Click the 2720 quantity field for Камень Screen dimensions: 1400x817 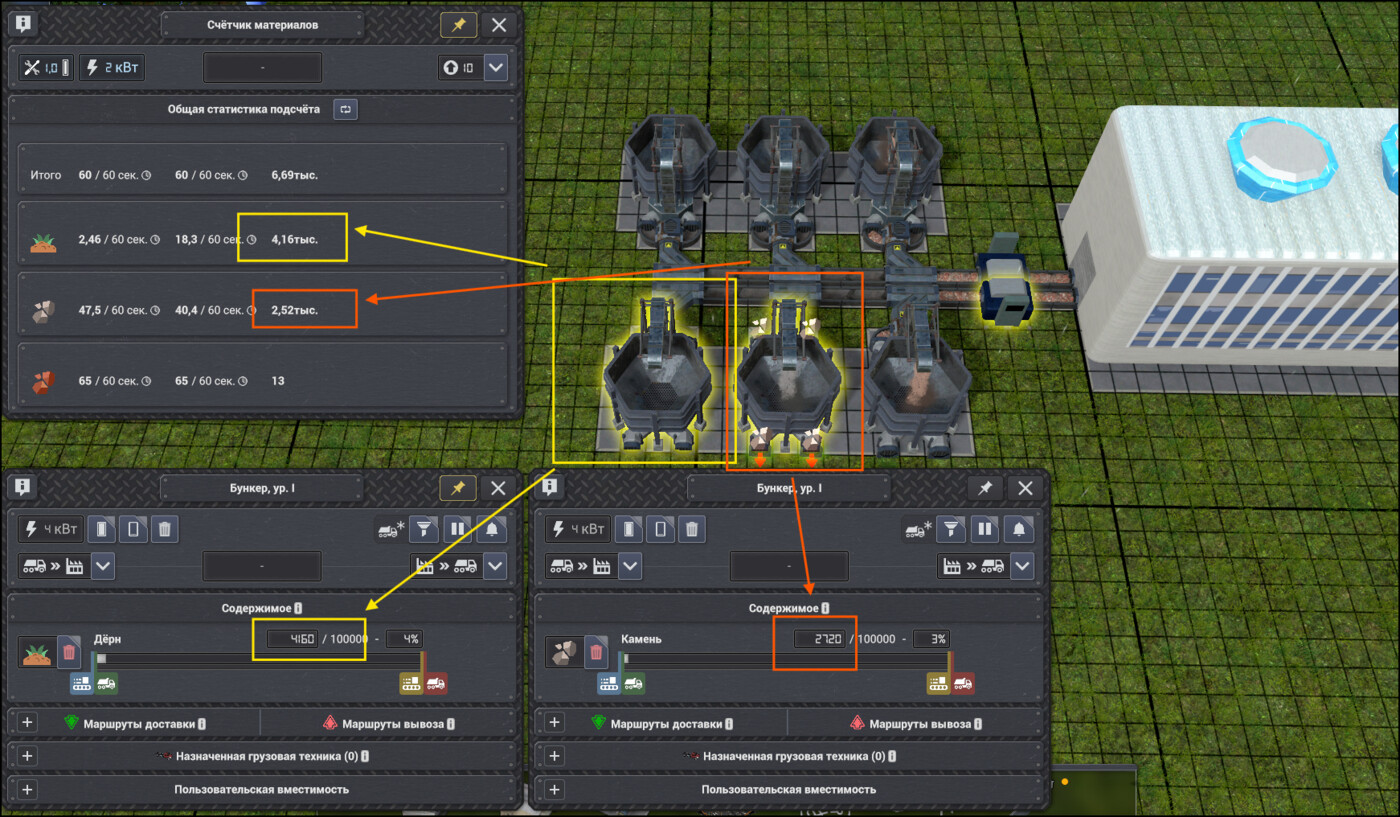[820, 639]
